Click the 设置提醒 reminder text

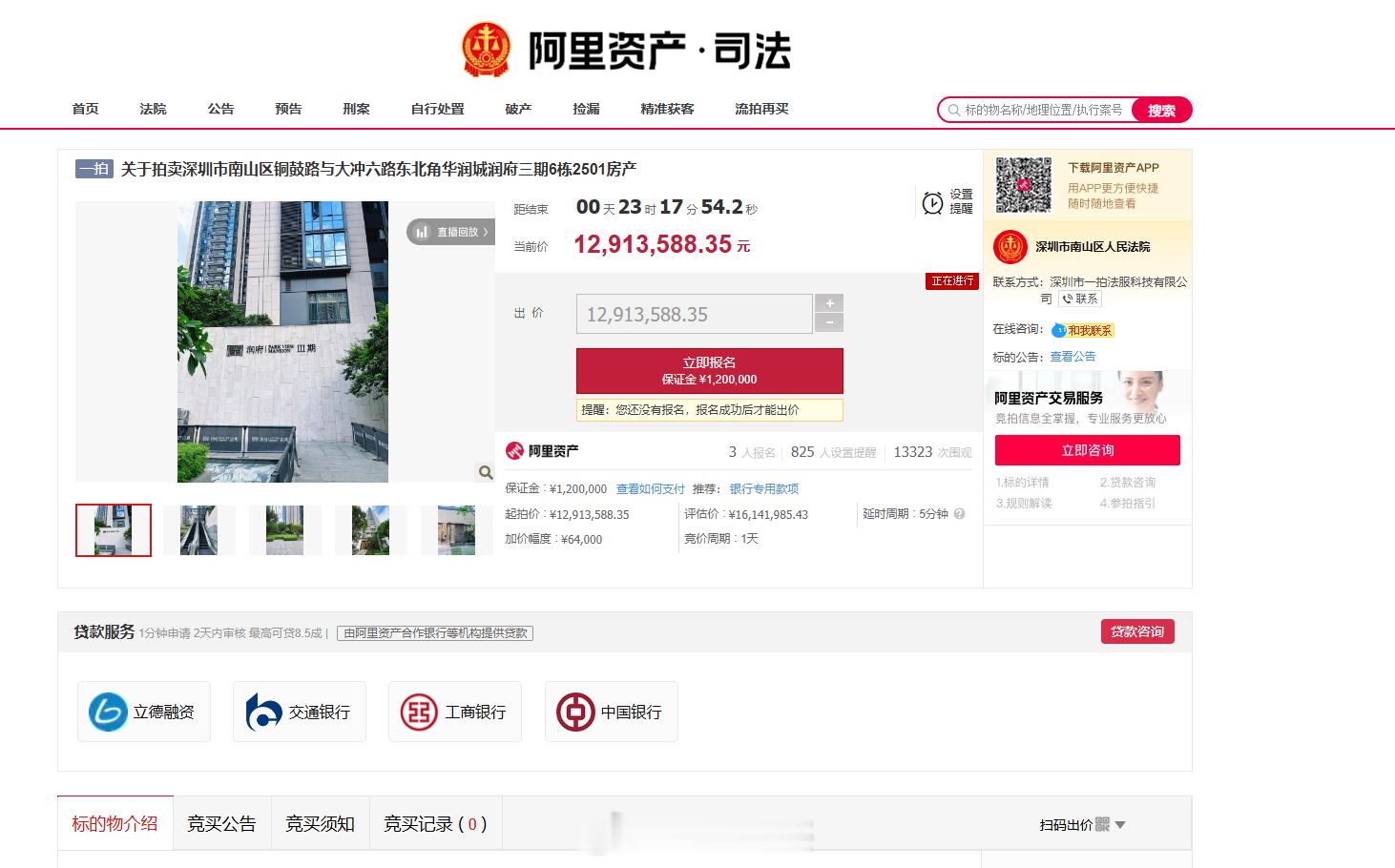961,201
